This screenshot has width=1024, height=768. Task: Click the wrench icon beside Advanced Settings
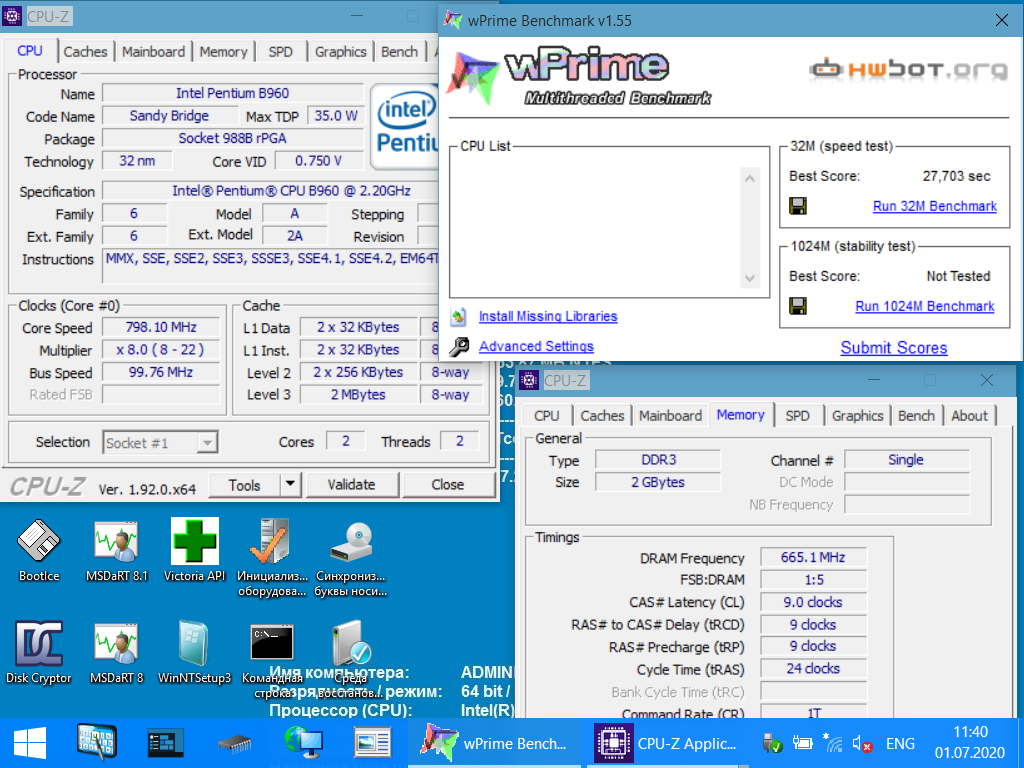(x=459, y=347)
